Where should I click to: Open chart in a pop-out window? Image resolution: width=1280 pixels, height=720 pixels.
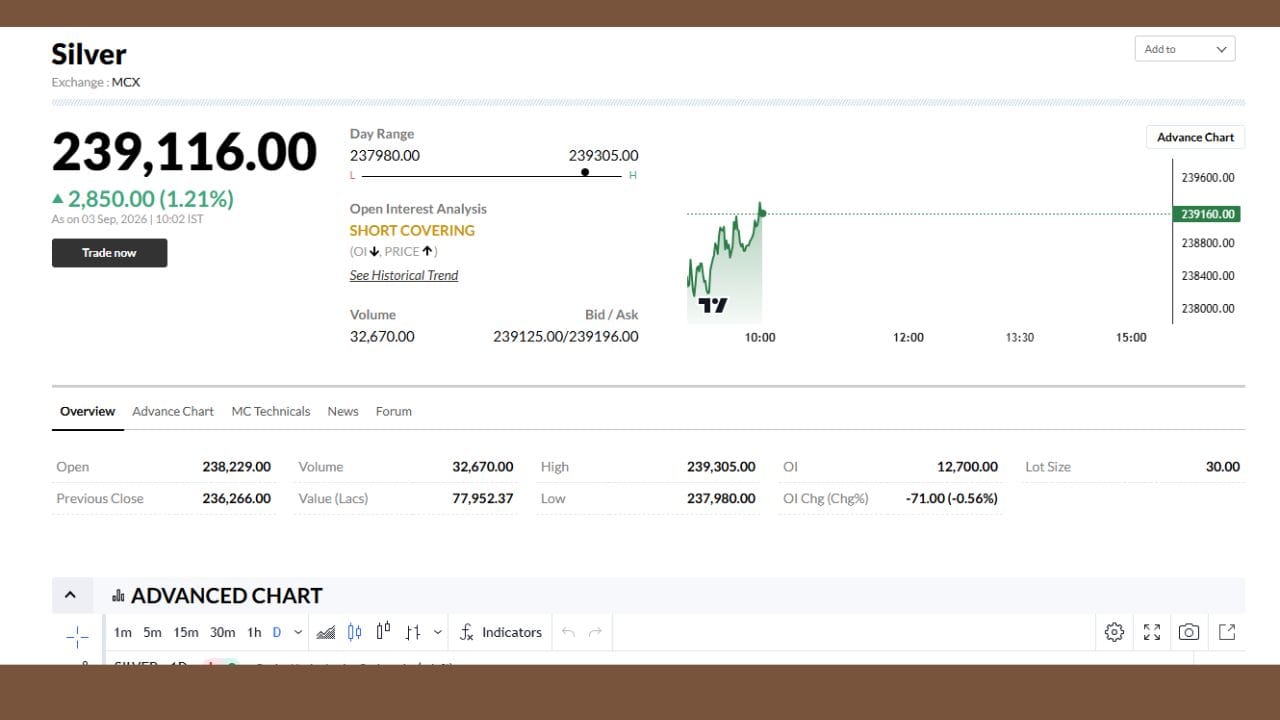tap(1227, 632)
